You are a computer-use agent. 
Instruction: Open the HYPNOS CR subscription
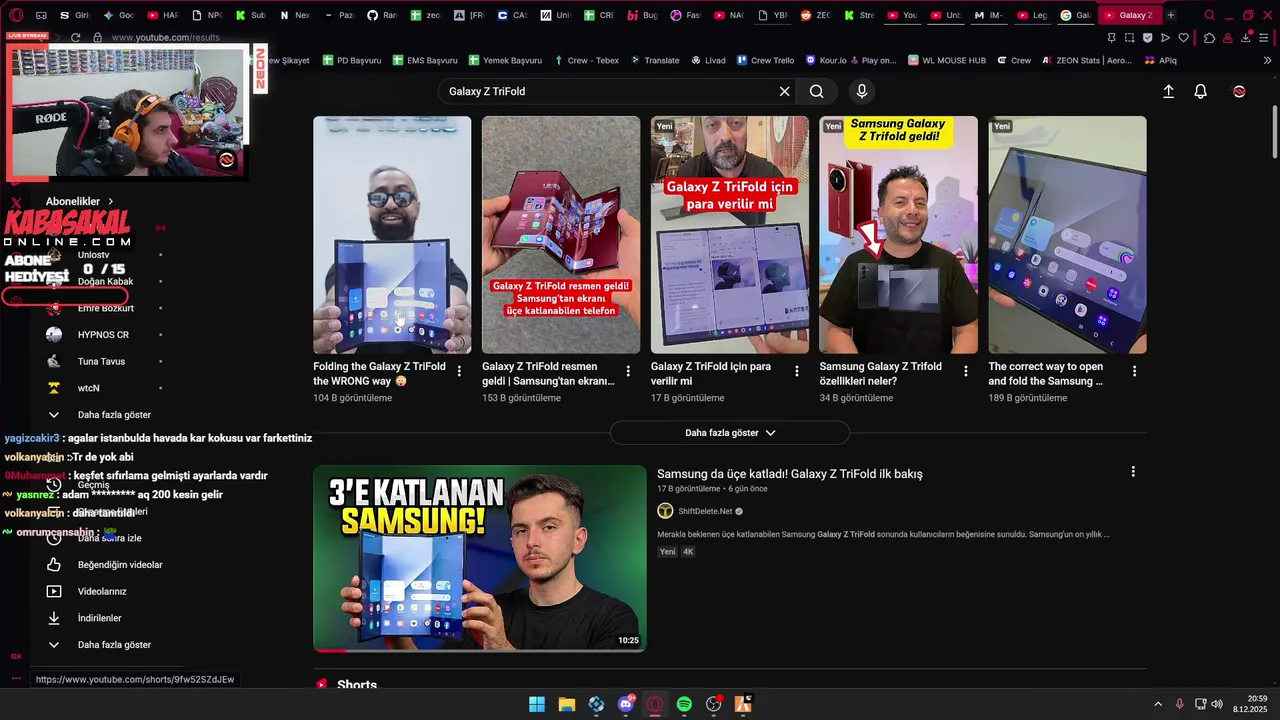click(103, 335)
